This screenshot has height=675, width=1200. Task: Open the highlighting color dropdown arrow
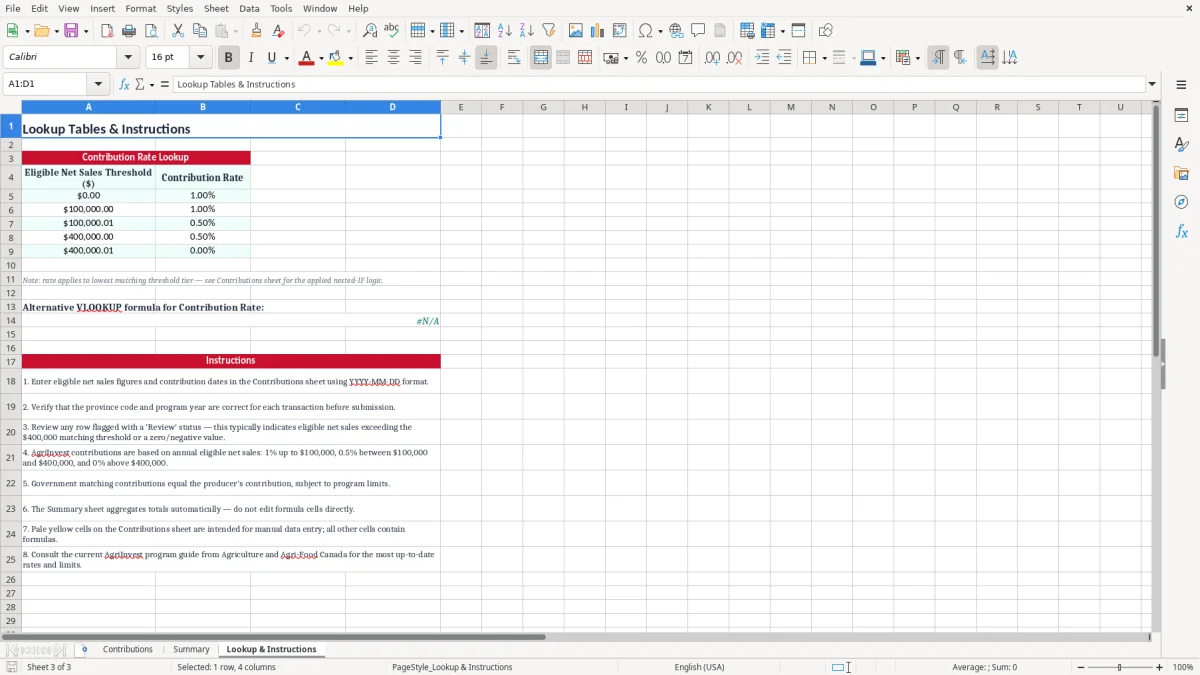tap(350, 58)
